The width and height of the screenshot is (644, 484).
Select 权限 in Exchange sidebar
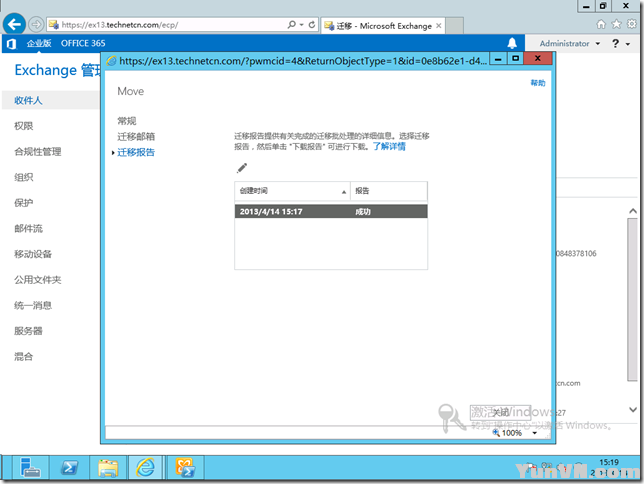pos(23,126)
